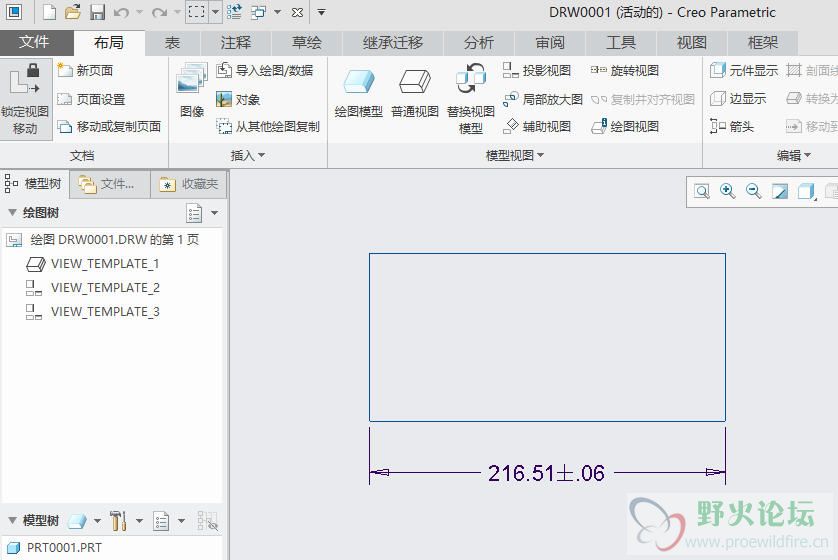Click the Regenerate icon in quick toolbar
Screen dimensions: 838x560
click(234, 12)
